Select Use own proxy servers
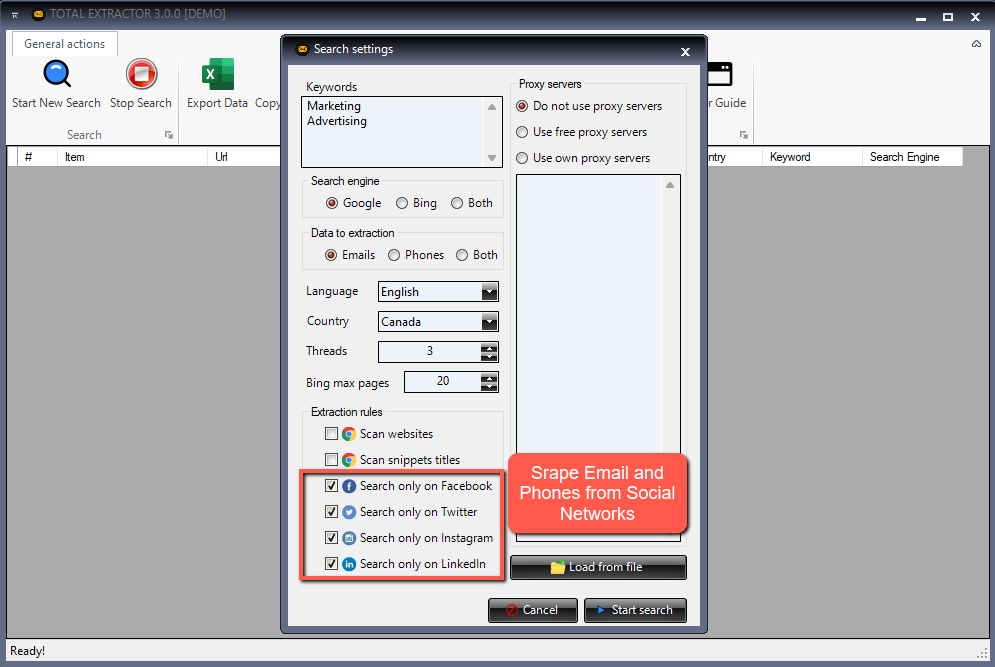The height and width of the screenshot is (667, 995). point(522,158)
